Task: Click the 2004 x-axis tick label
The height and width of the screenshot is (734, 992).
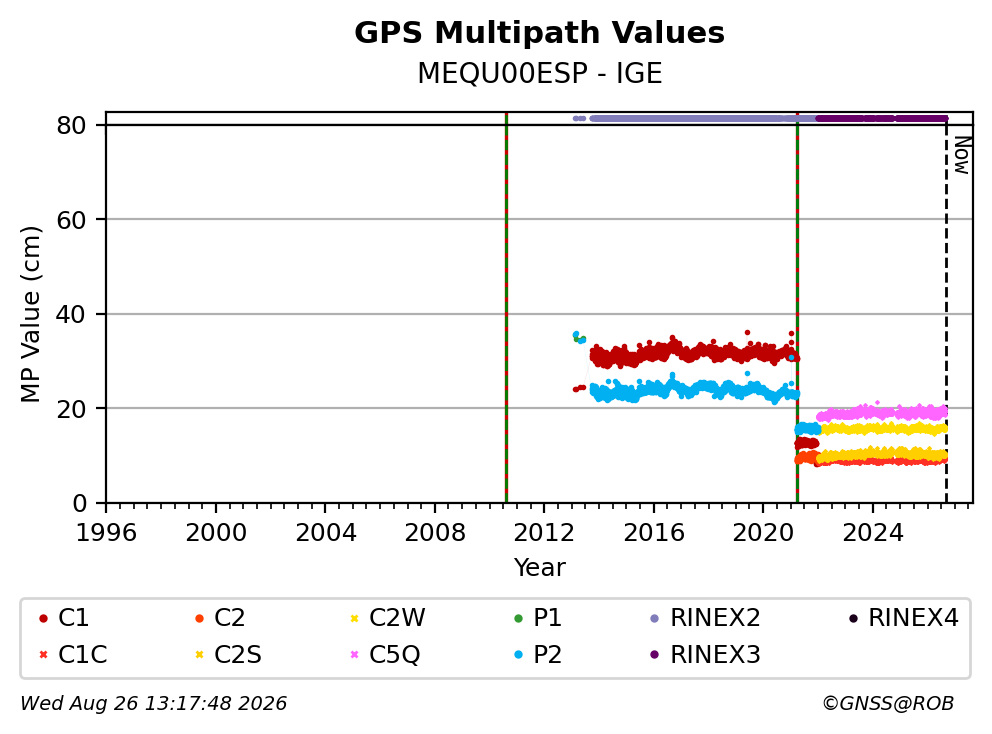Action: click(x=325, y=533)
